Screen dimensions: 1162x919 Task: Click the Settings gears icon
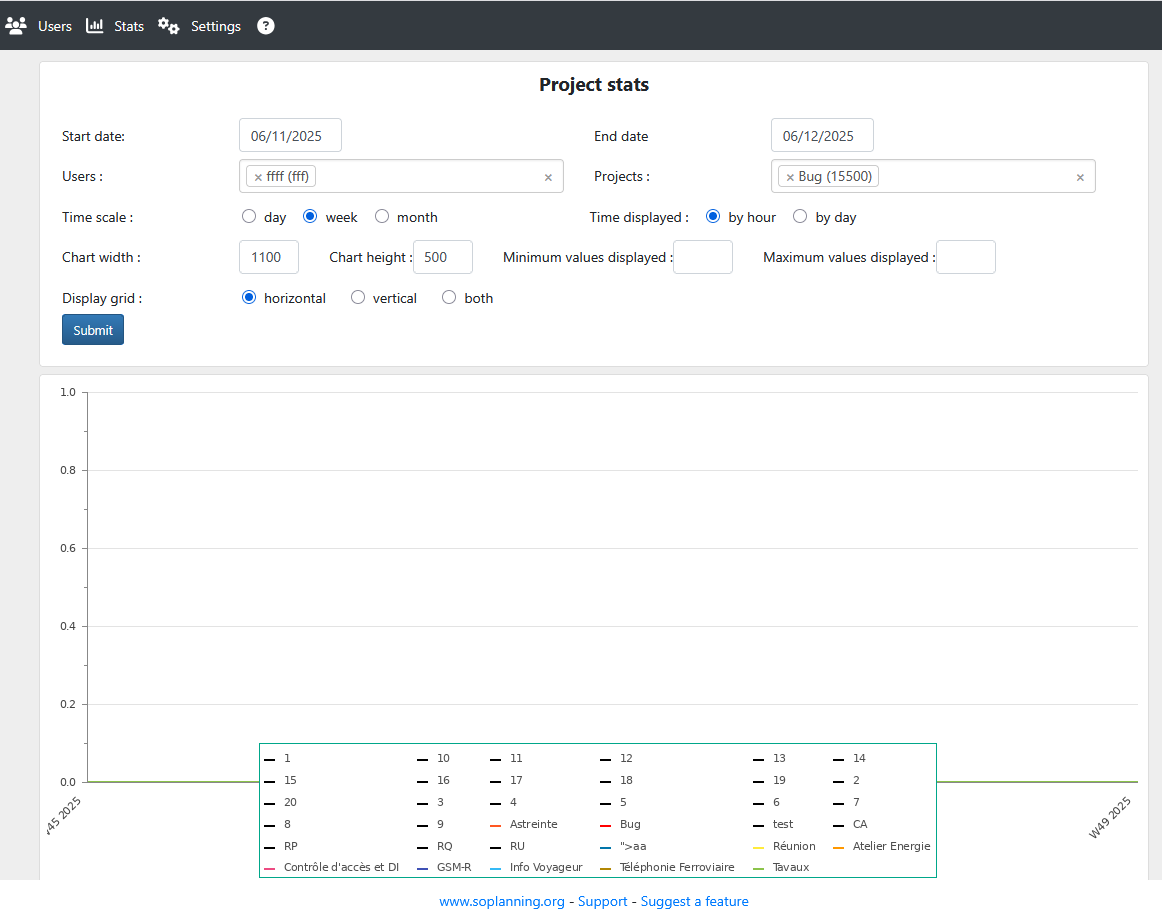click(169, 26)
